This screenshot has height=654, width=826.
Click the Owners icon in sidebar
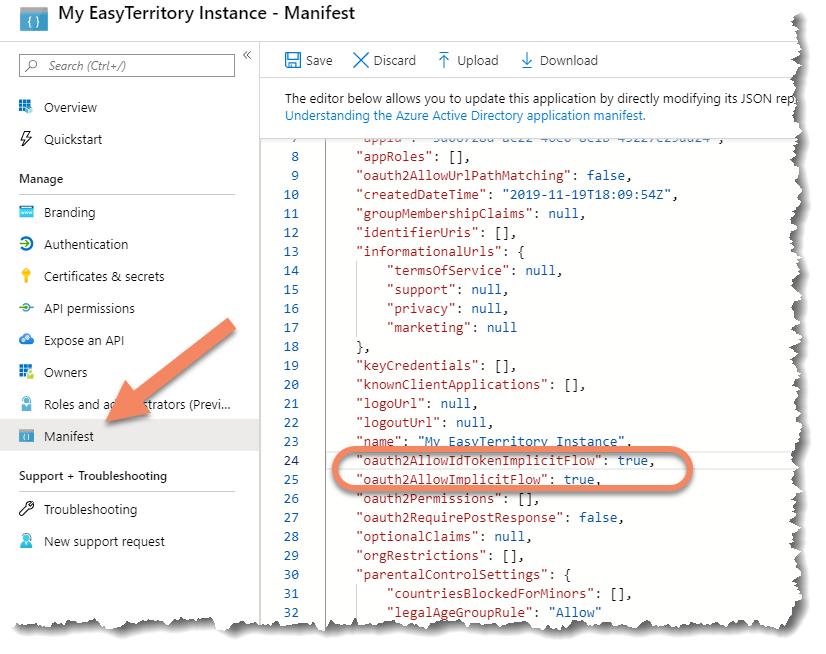click(26, 372)
